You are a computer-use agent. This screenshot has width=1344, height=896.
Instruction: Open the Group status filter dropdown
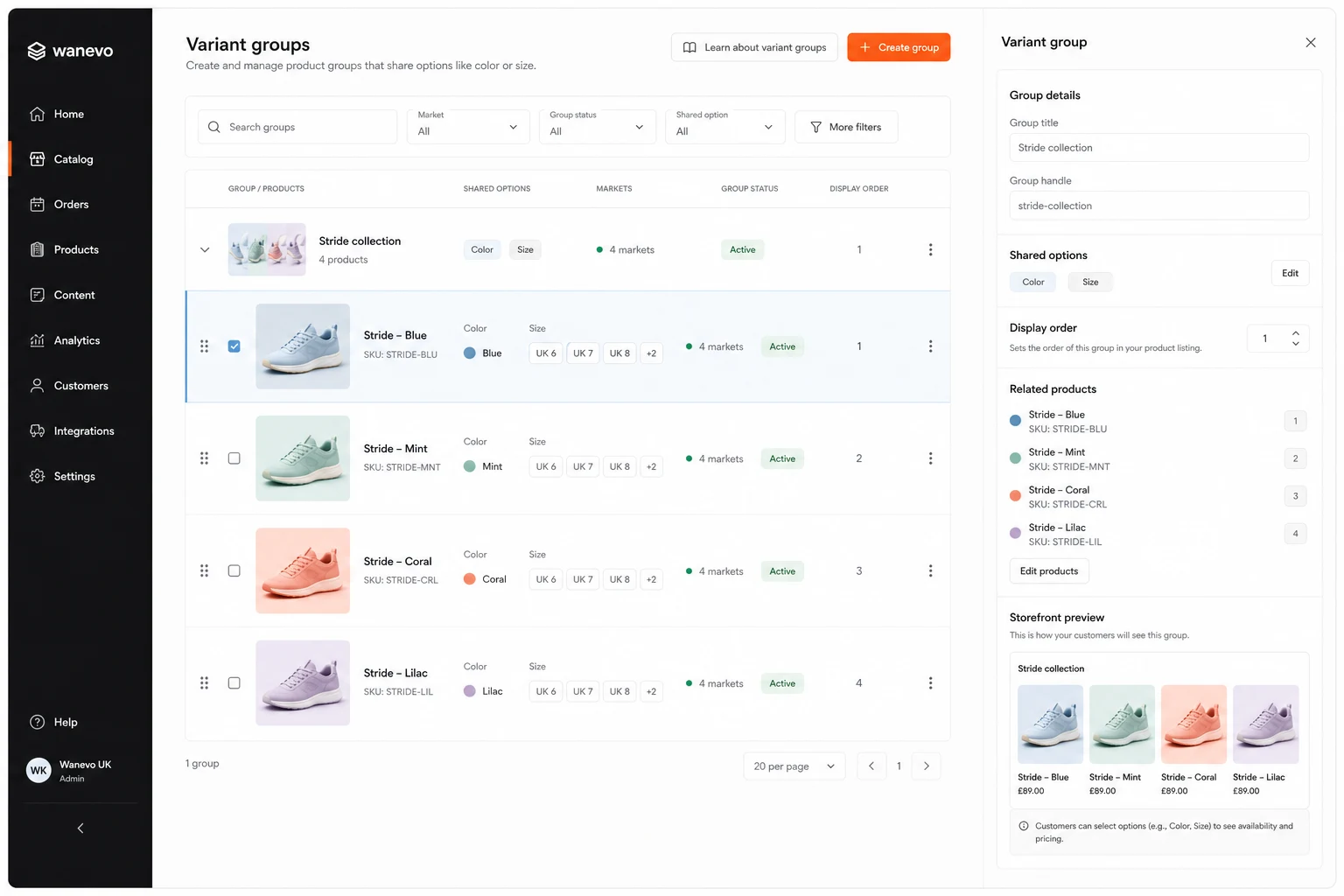click(x=597, y=127)
